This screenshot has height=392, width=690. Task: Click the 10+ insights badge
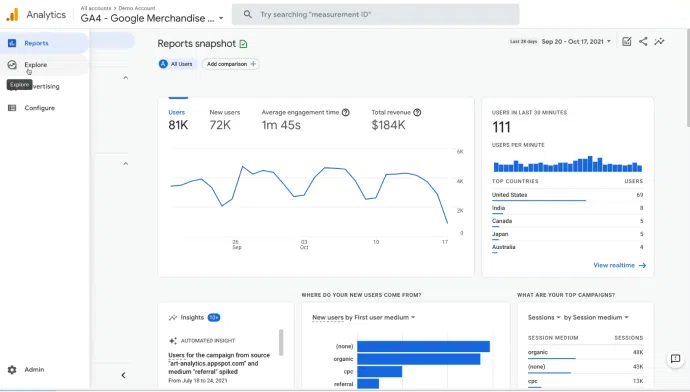(x=214, y=318)
